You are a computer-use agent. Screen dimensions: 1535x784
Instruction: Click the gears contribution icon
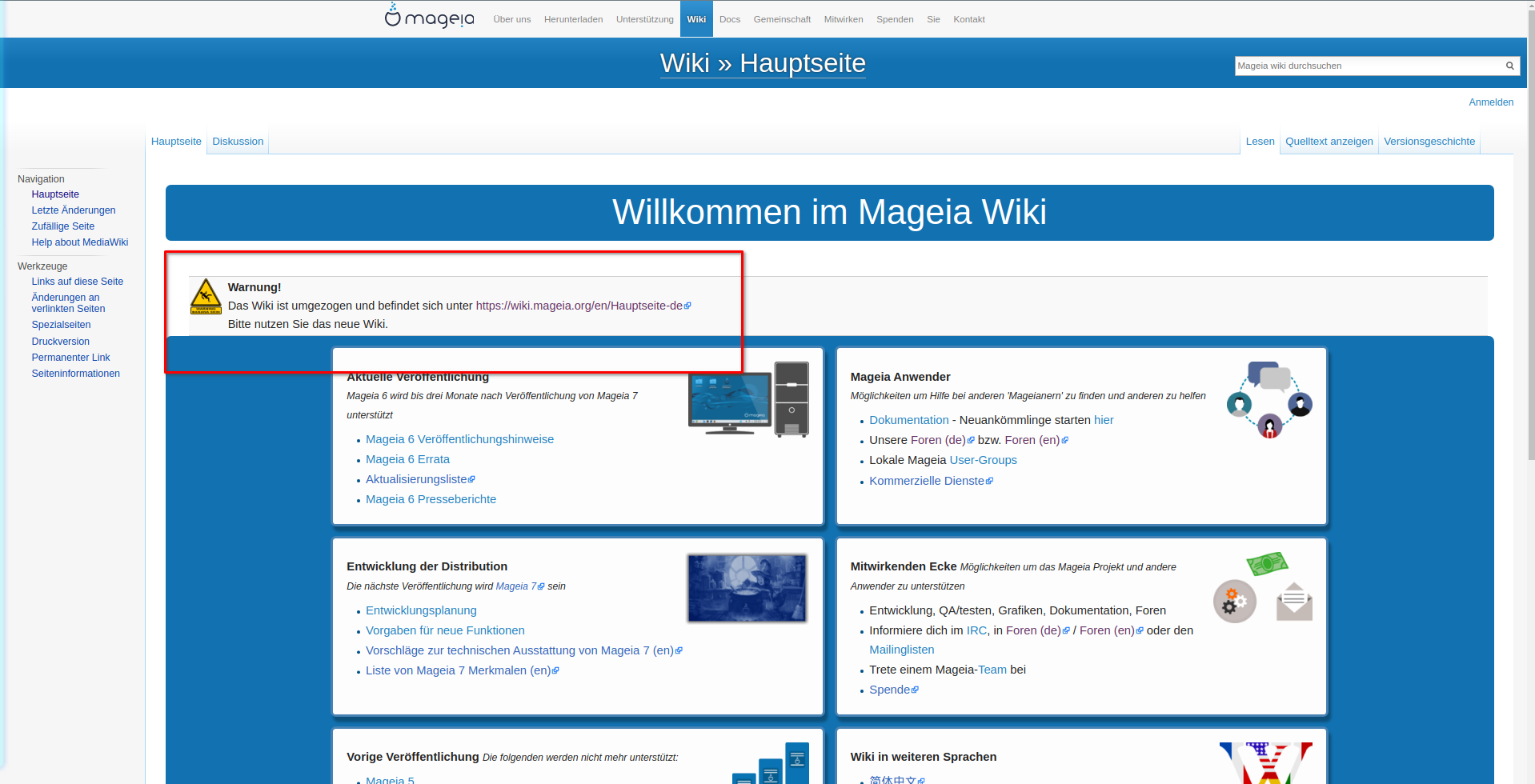1234,602
